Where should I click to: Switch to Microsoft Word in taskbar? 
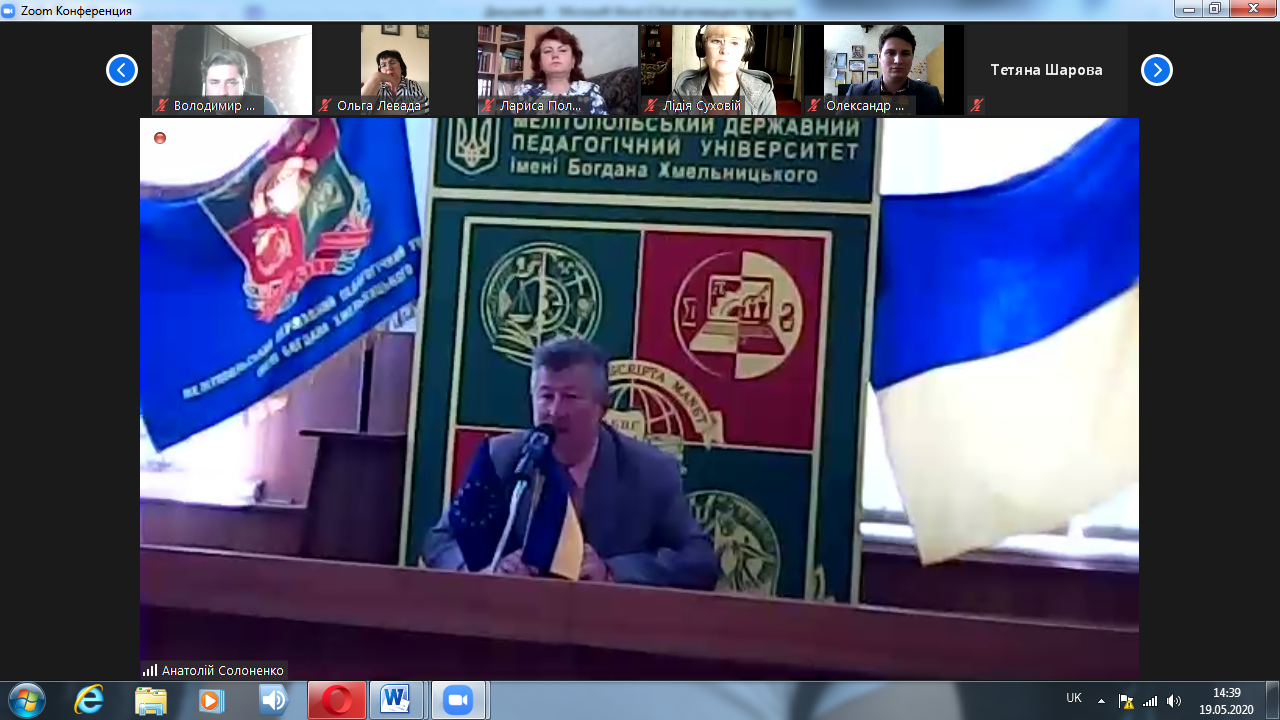click(x=397, y=701)
